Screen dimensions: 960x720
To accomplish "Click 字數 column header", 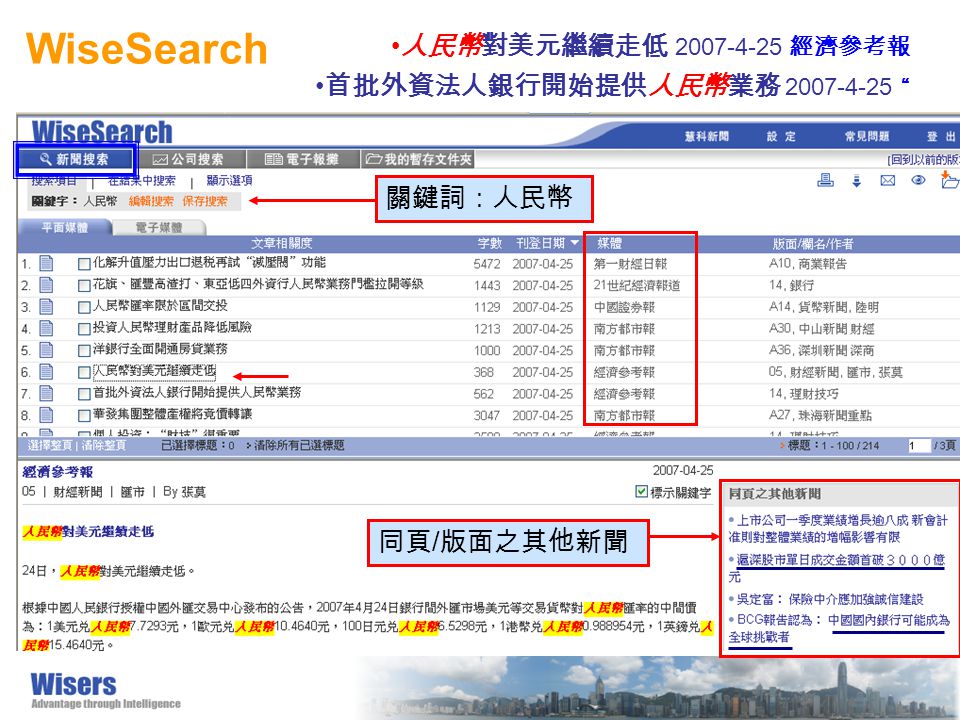I will pyautogui.click(x=490, y=243).
